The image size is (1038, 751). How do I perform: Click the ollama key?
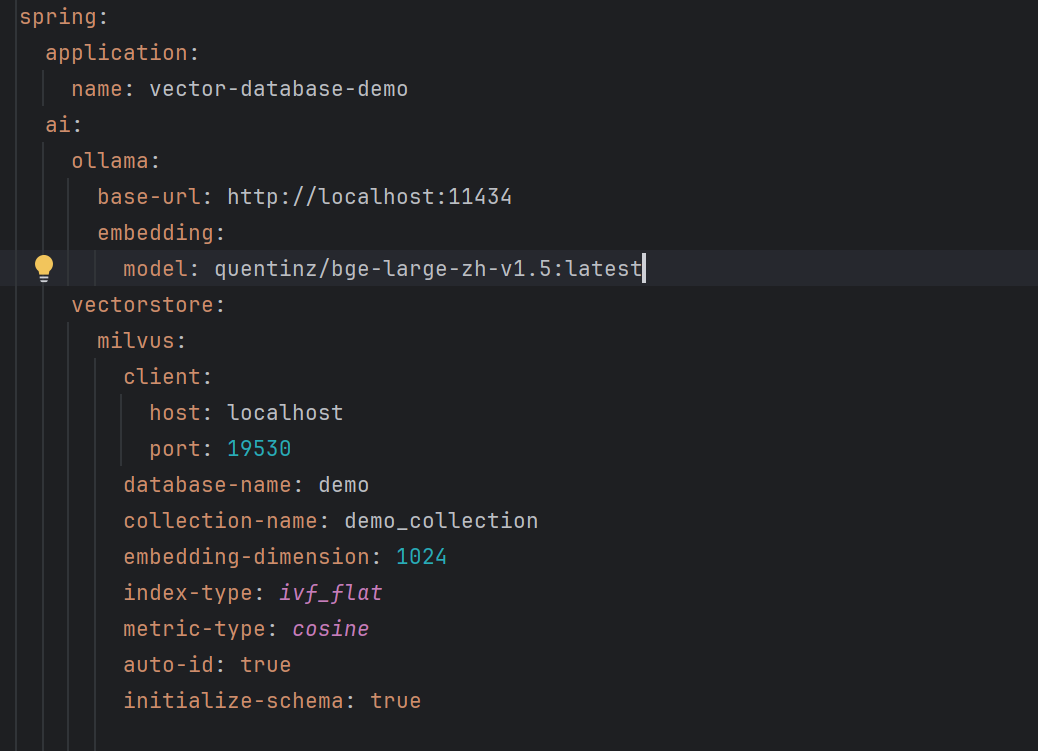coord(110,161)
